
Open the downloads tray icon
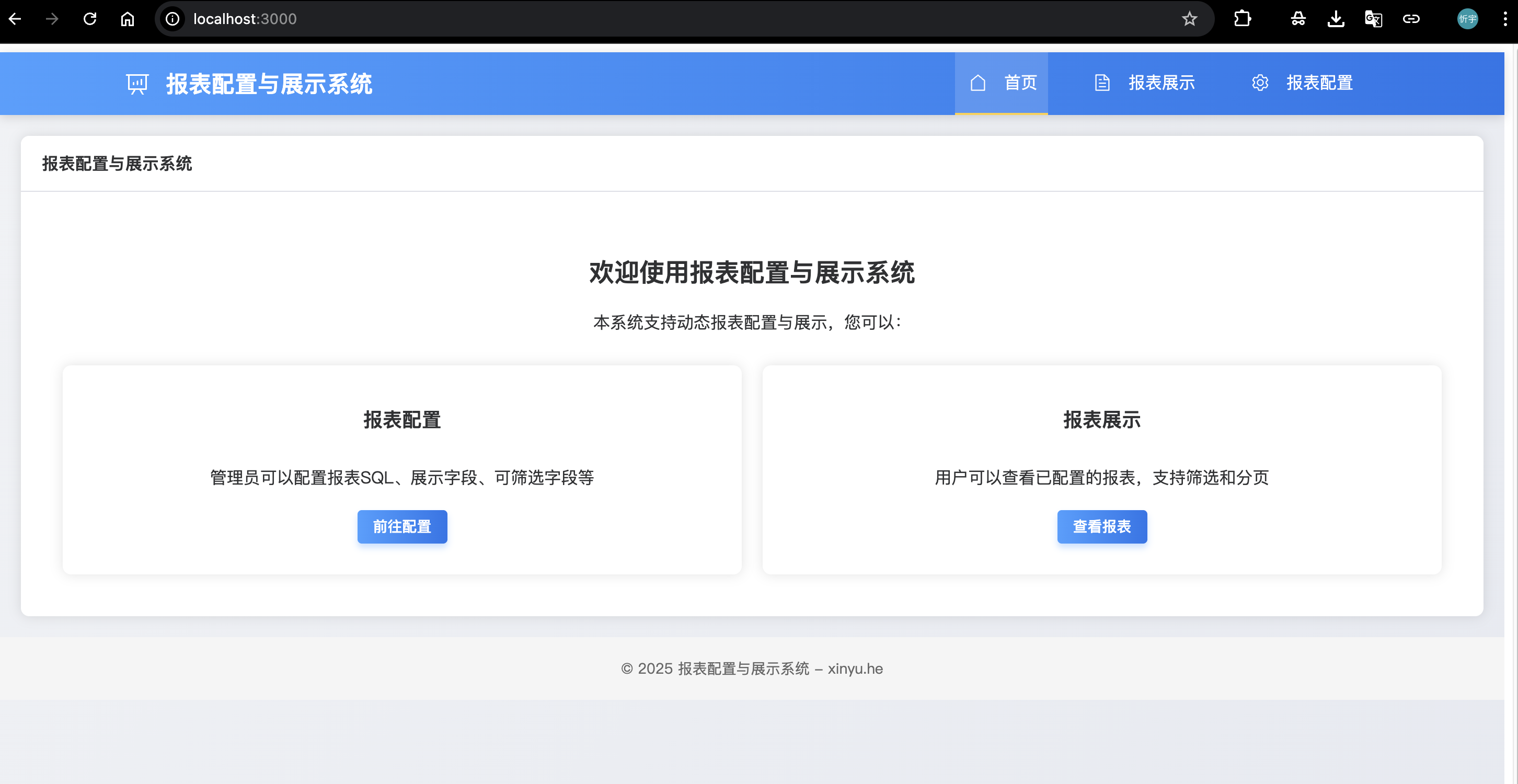(x=1336, y=19)
